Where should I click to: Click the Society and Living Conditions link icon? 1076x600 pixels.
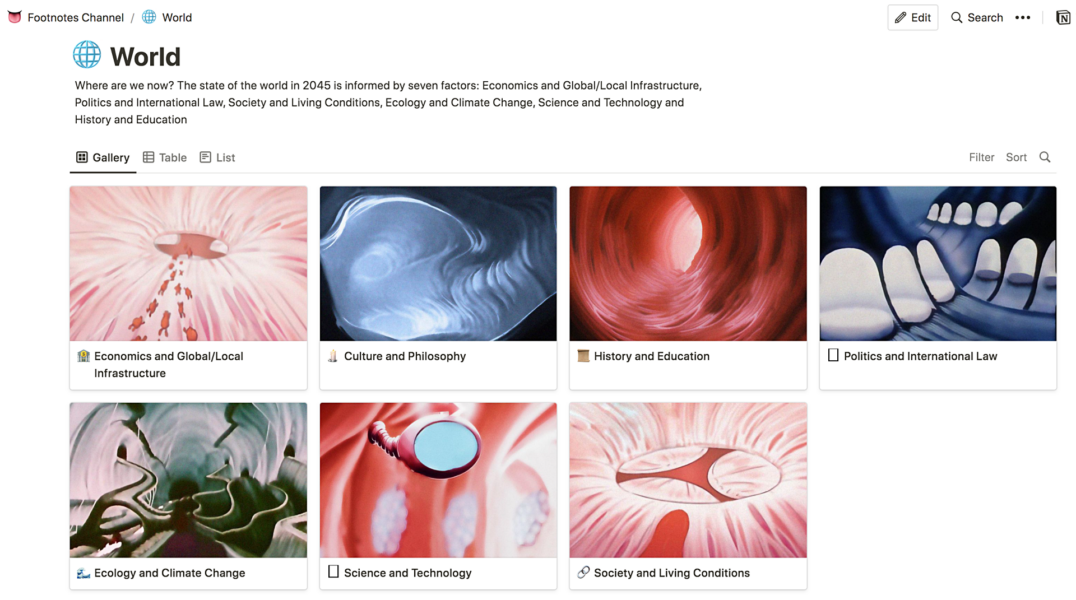[x=583, y=572]
